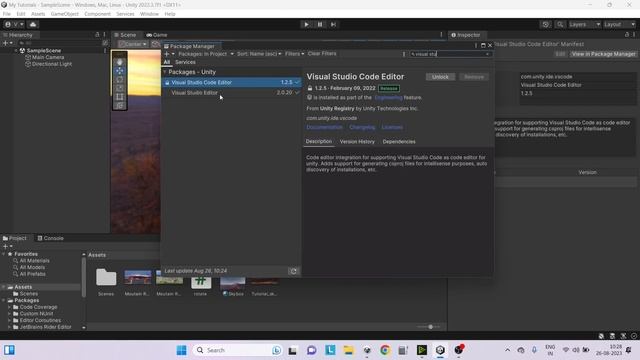Start Play mode with the Play button

click(x=306, y=24)
